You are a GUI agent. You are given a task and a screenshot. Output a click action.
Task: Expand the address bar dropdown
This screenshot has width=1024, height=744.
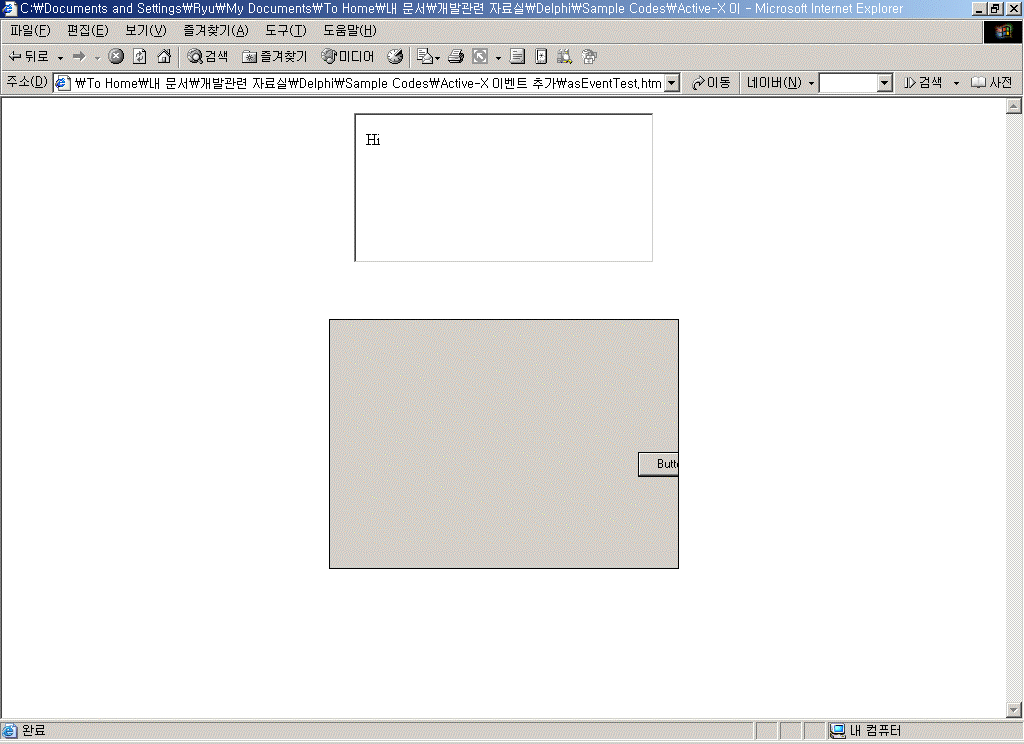pyautogui.click(x=672, y=83)
